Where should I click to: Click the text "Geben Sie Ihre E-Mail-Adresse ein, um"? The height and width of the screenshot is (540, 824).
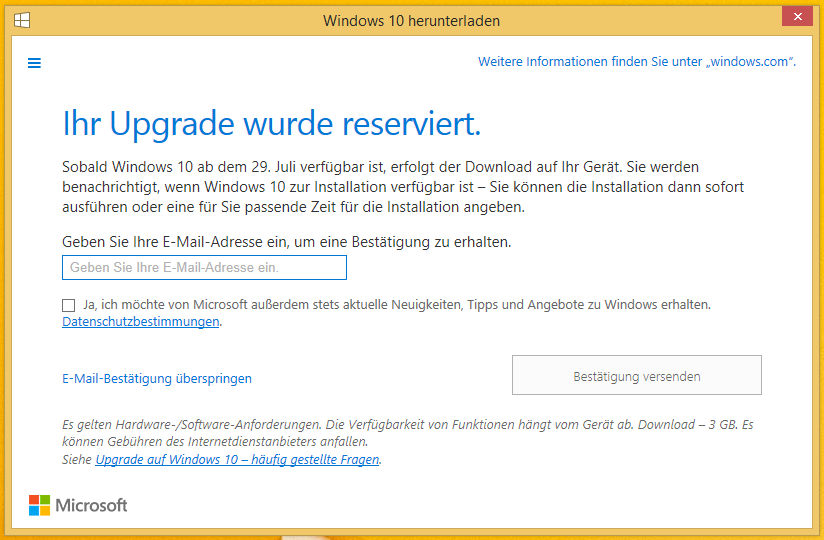point(188,242)
